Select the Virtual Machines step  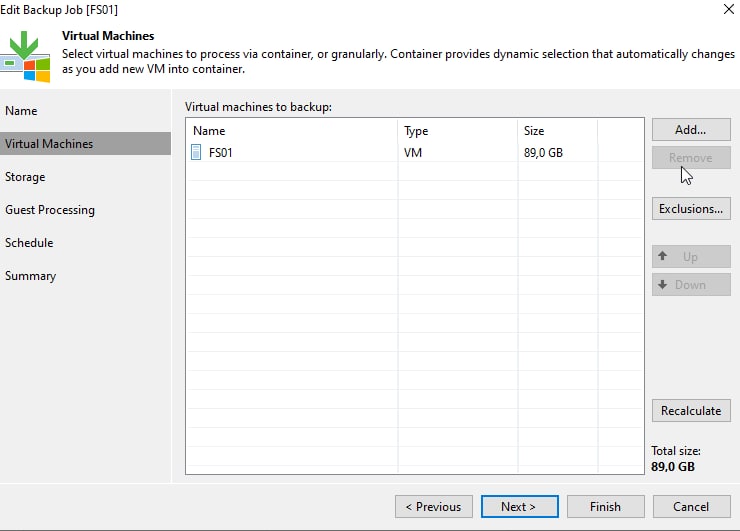(x=49, y=144)
